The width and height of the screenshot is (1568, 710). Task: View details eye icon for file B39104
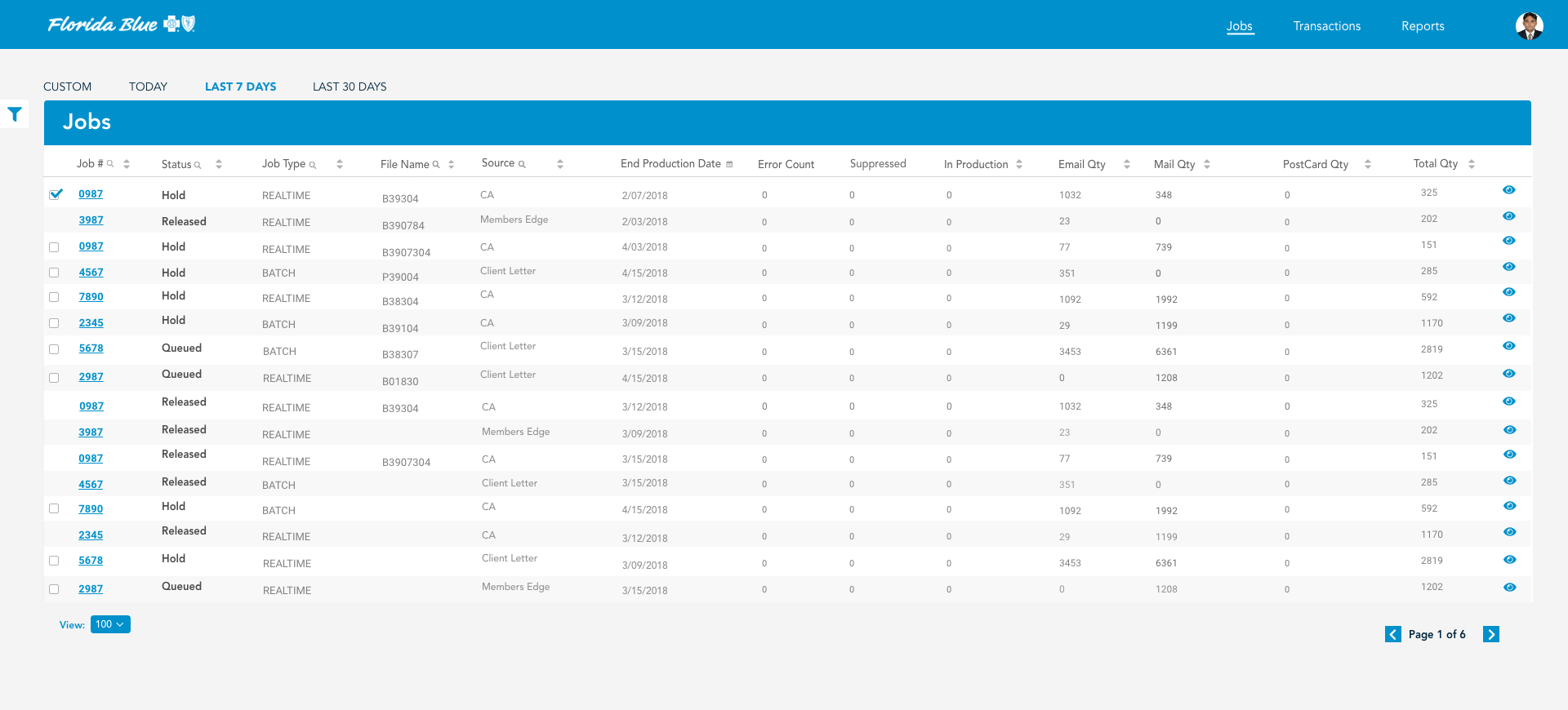click(x=1509, y=318)
